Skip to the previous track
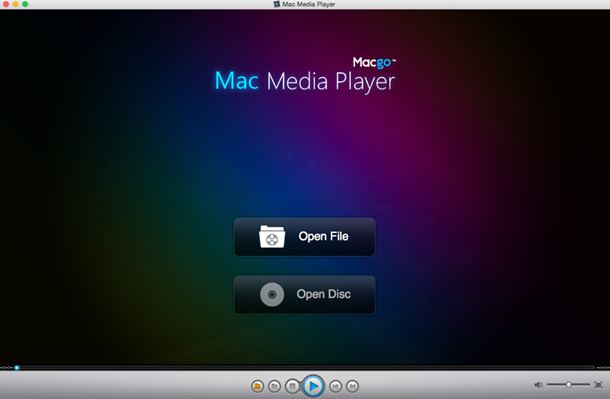 click(335, 386)
